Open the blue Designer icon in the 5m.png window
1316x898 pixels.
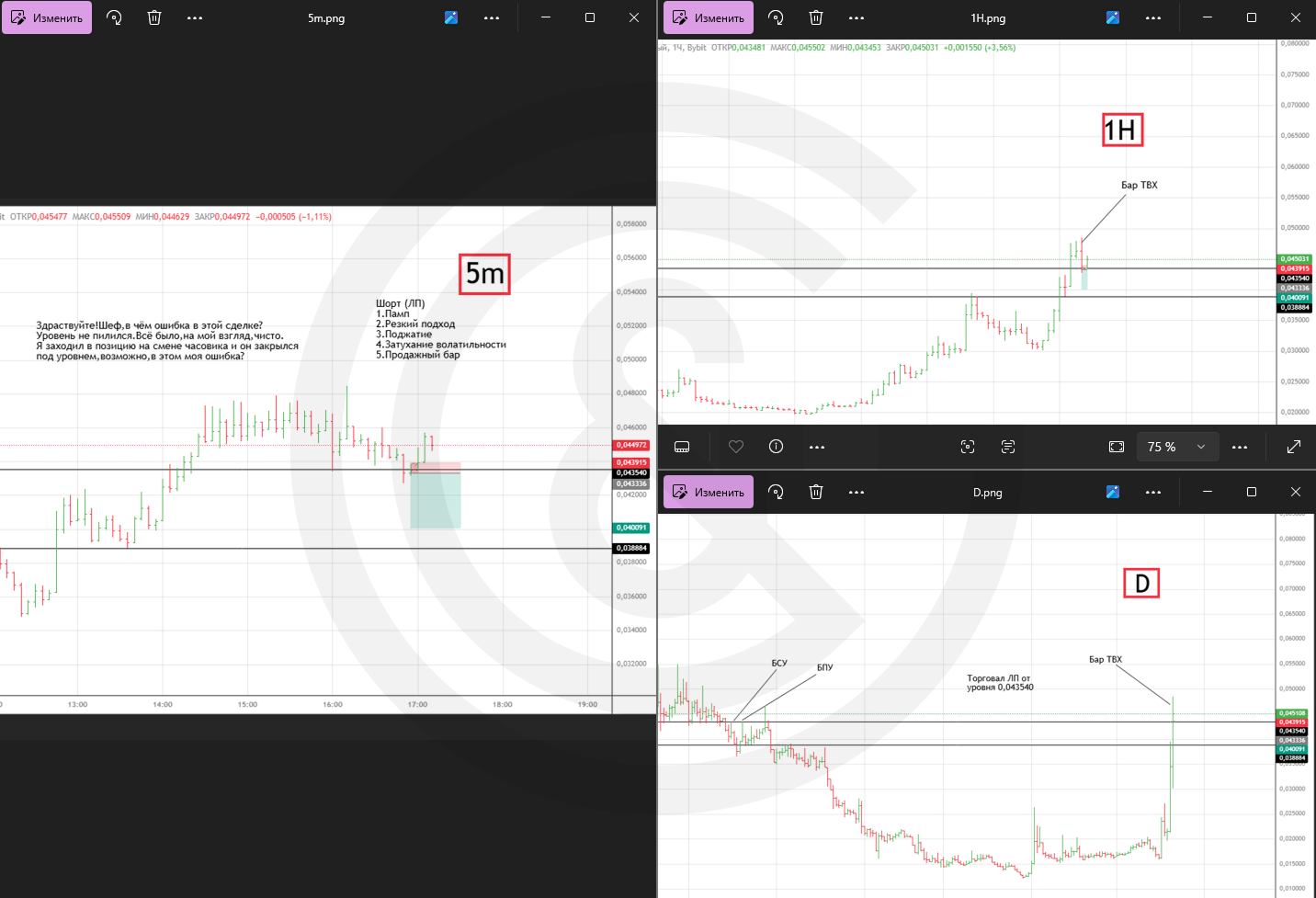tap(451, 17)
